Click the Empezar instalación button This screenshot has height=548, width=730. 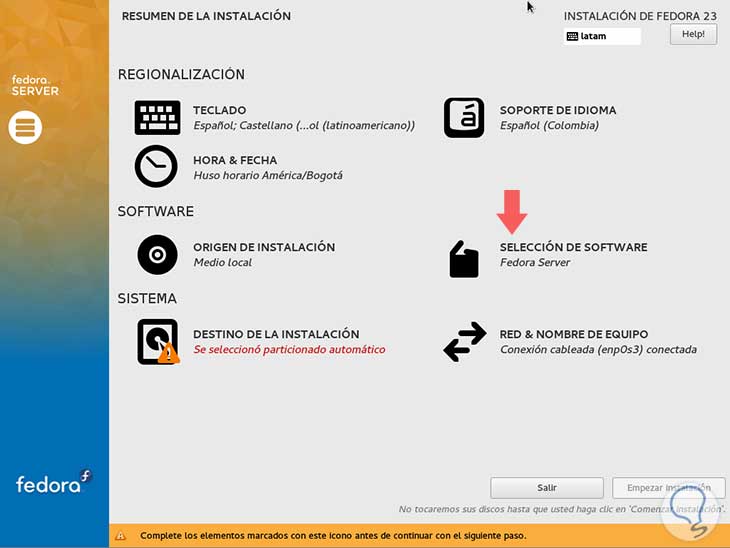[669, 487]
